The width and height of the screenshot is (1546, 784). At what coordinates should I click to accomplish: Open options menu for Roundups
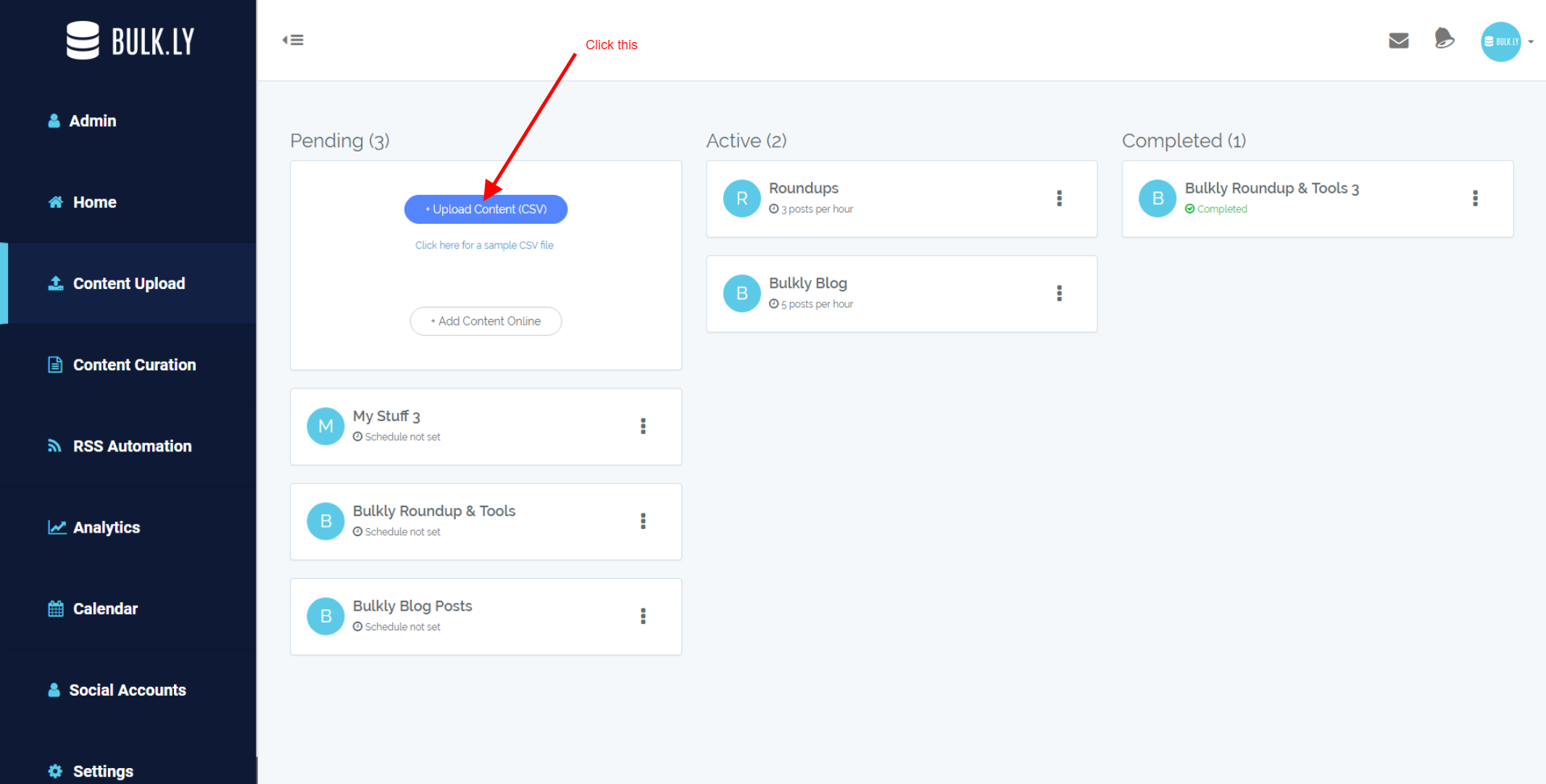click(1059, 198)
